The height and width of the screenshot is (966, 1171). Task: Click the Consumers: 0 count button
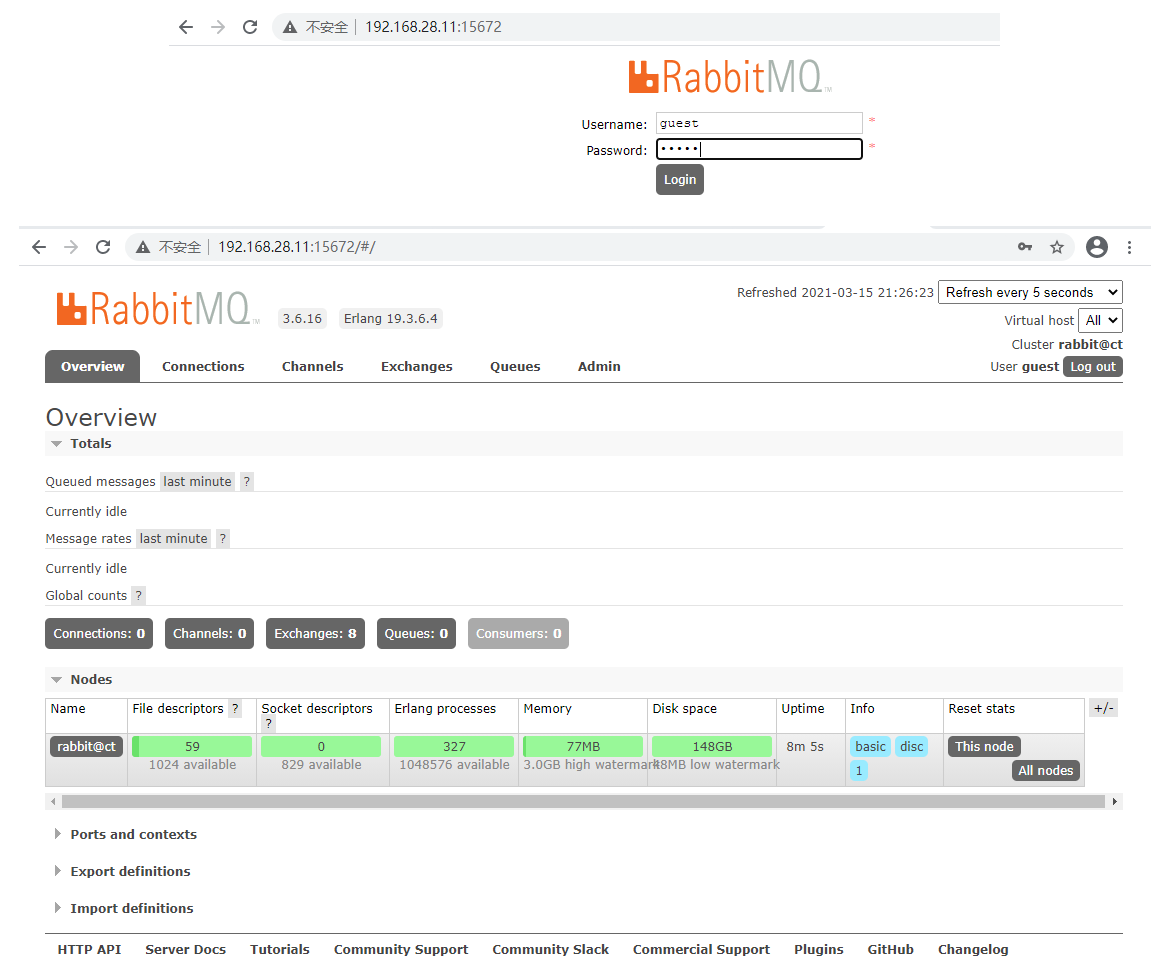click(x=518, y=634)
